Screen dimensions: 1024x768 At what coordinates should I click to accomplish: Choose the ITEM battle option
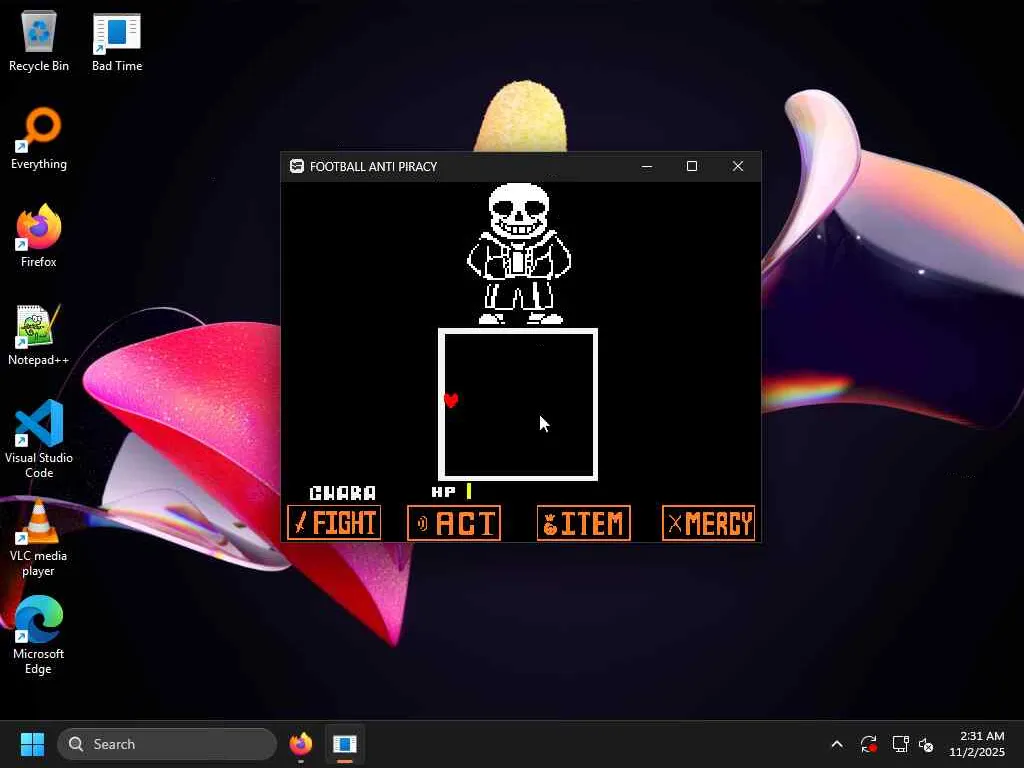coord(583,523)
